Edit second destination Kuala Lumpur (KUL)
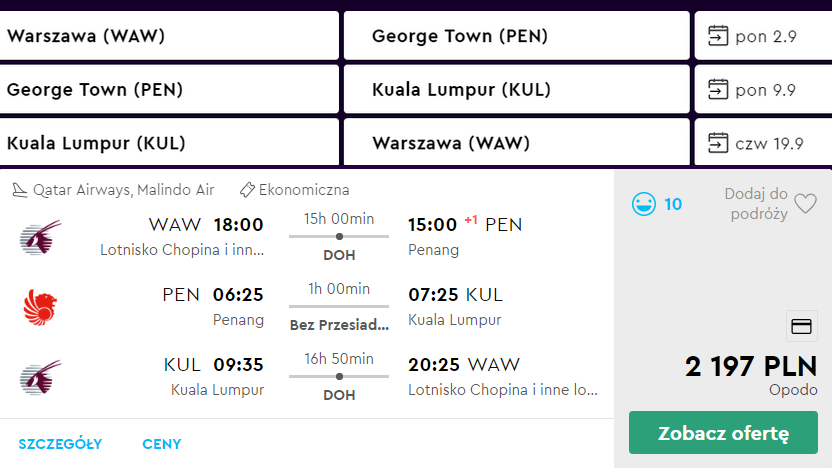This screenshot has height=468, width=832. click(516, 90)
